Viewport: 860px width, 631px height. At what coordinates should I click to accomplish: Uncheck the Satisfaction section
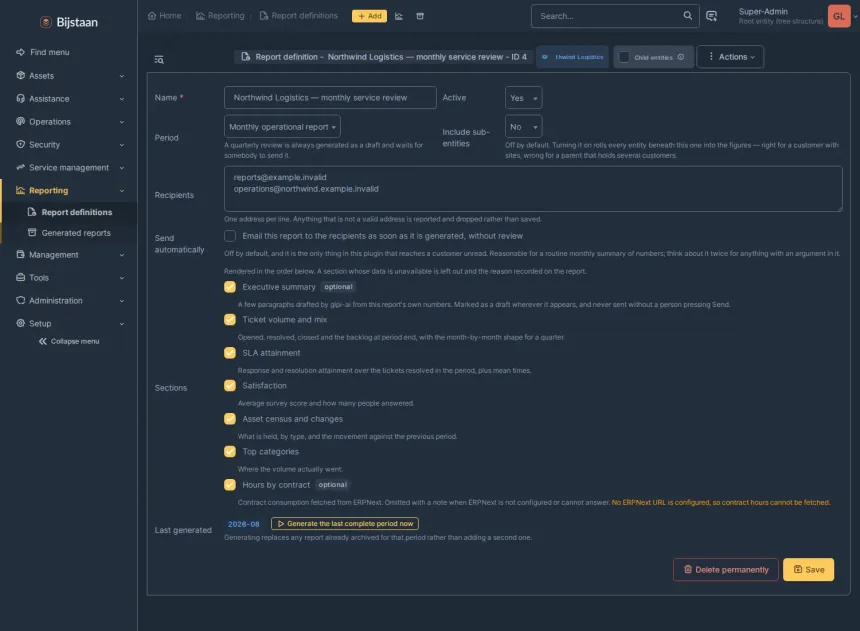point(230,386)
